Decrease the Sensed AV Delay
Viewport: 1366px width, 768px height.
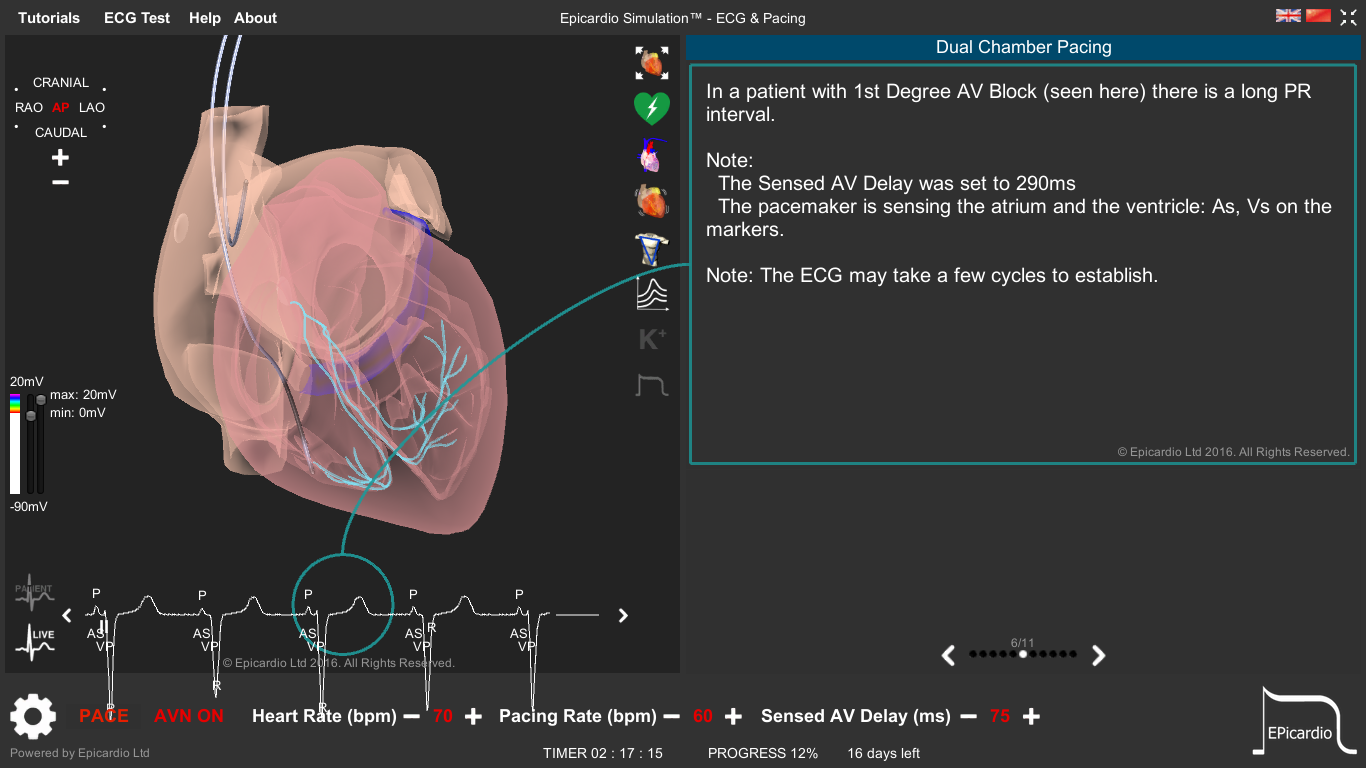coord(968,716)
